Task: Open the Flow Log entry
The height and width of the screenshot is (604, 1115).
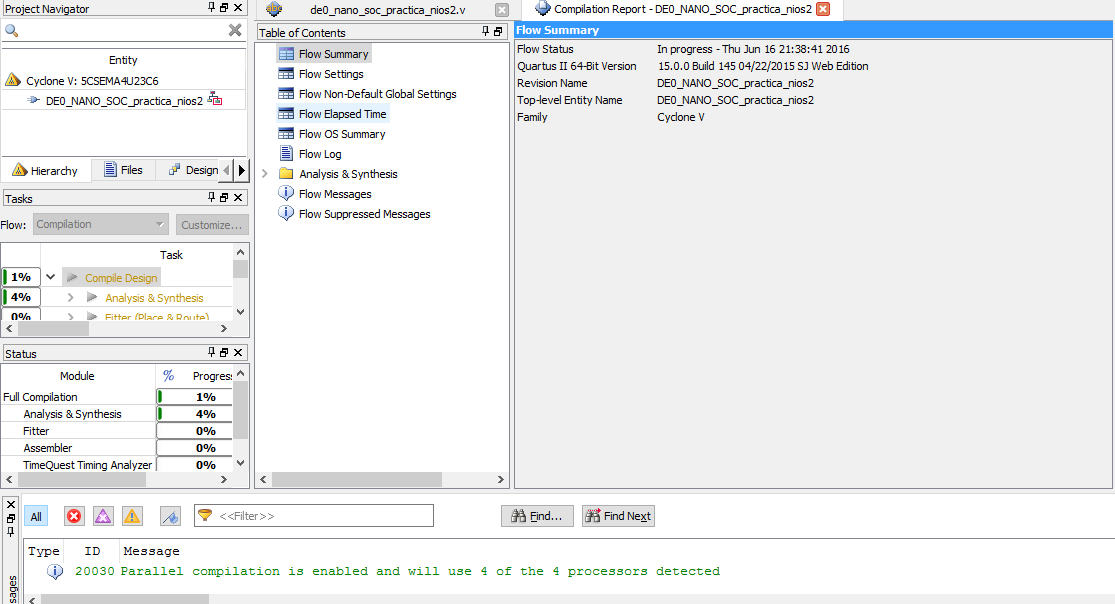Action: (x=319, y=154)
